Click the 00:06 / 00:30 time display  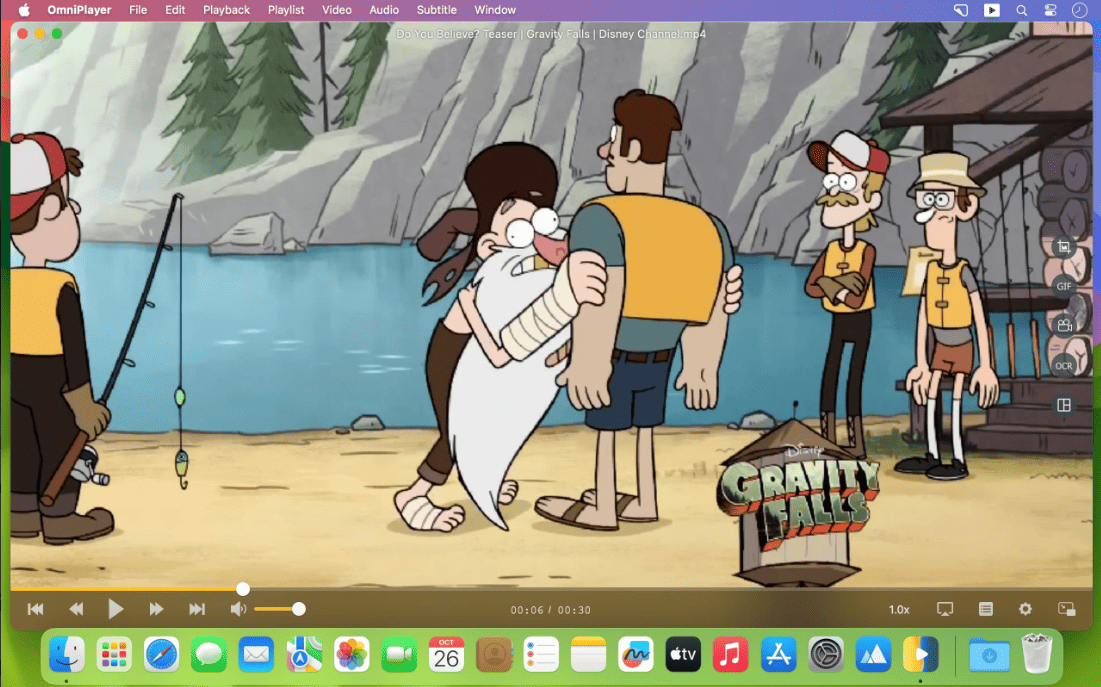point(550,610)
